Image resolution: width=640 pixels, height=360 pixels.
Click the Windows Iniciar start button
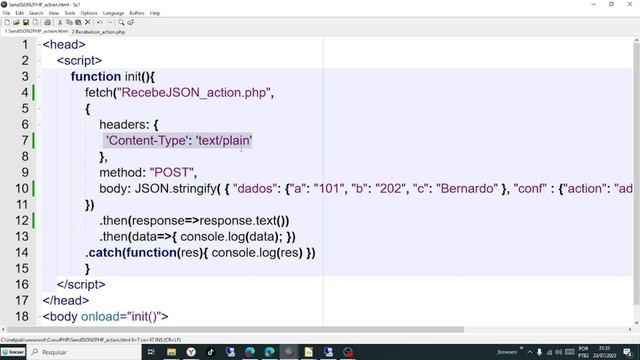[13, 352]
